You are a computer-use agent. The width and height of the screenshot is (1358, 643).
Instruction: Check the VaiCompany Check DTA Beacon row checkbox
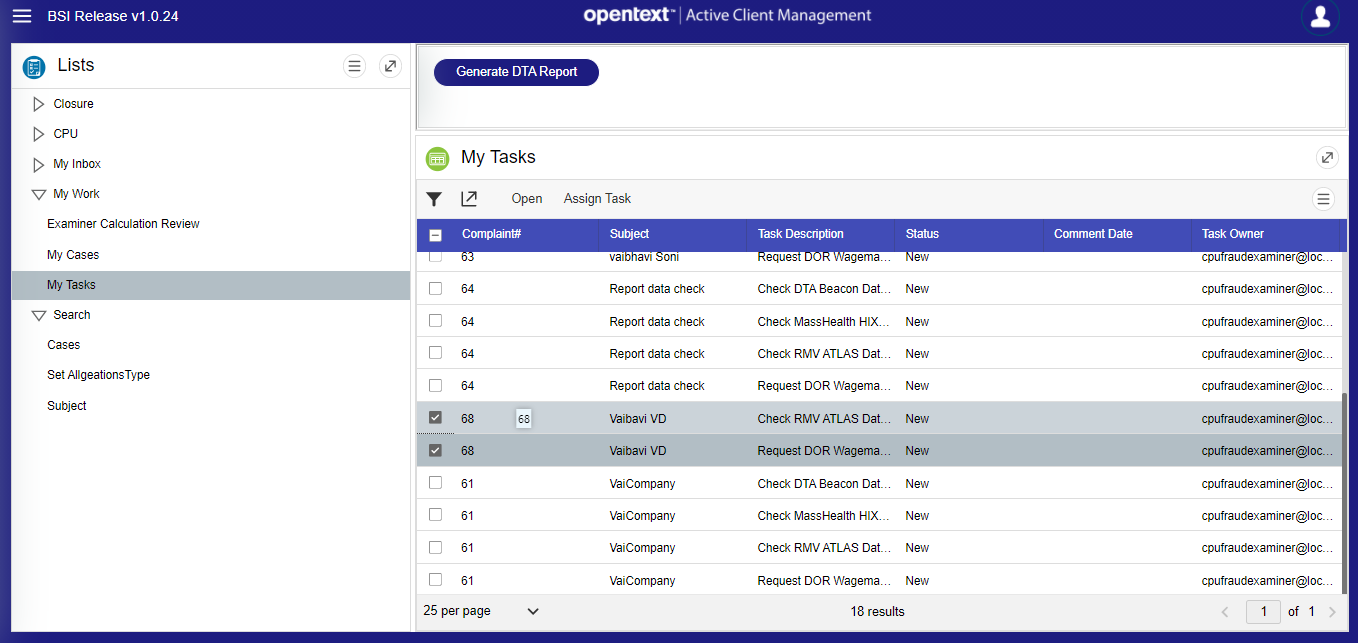click(x=435, y=483)
